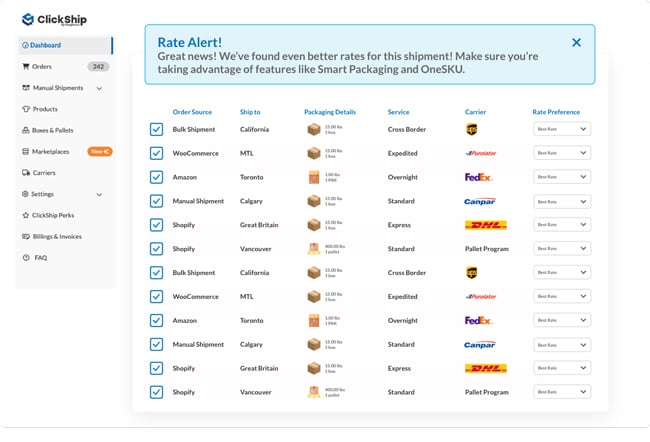Expand the Settings sidebar chevron
The width and height of the screenshot is (650, 442).
pos(99,194)
